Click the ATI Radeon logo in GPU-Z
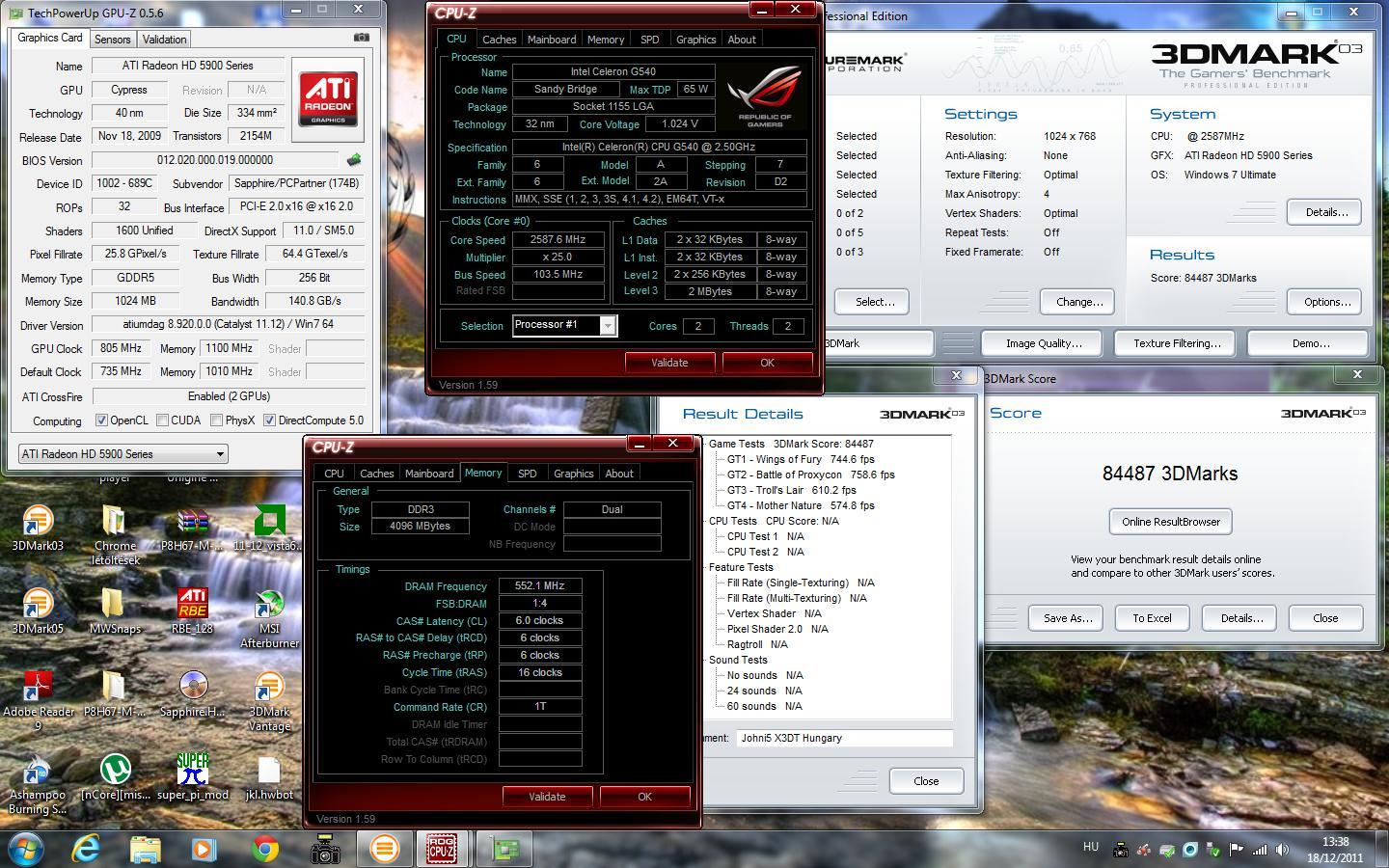Image resolution: width=1389 pixels, height=868 pixels. click(328, 98)
